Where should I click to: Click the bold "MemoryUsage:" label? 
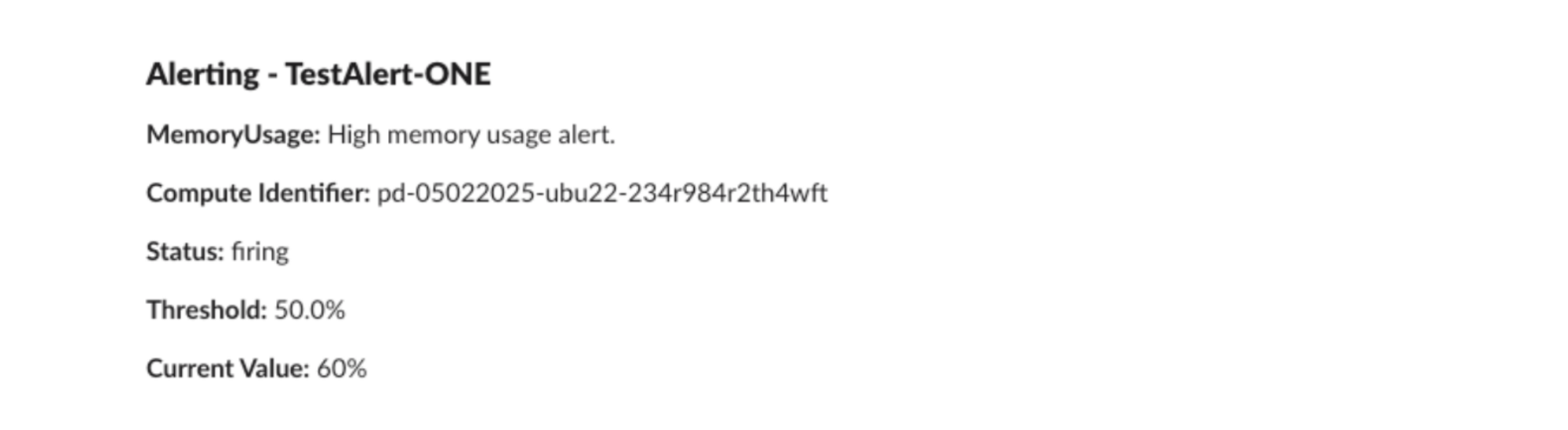pos(234,135)
